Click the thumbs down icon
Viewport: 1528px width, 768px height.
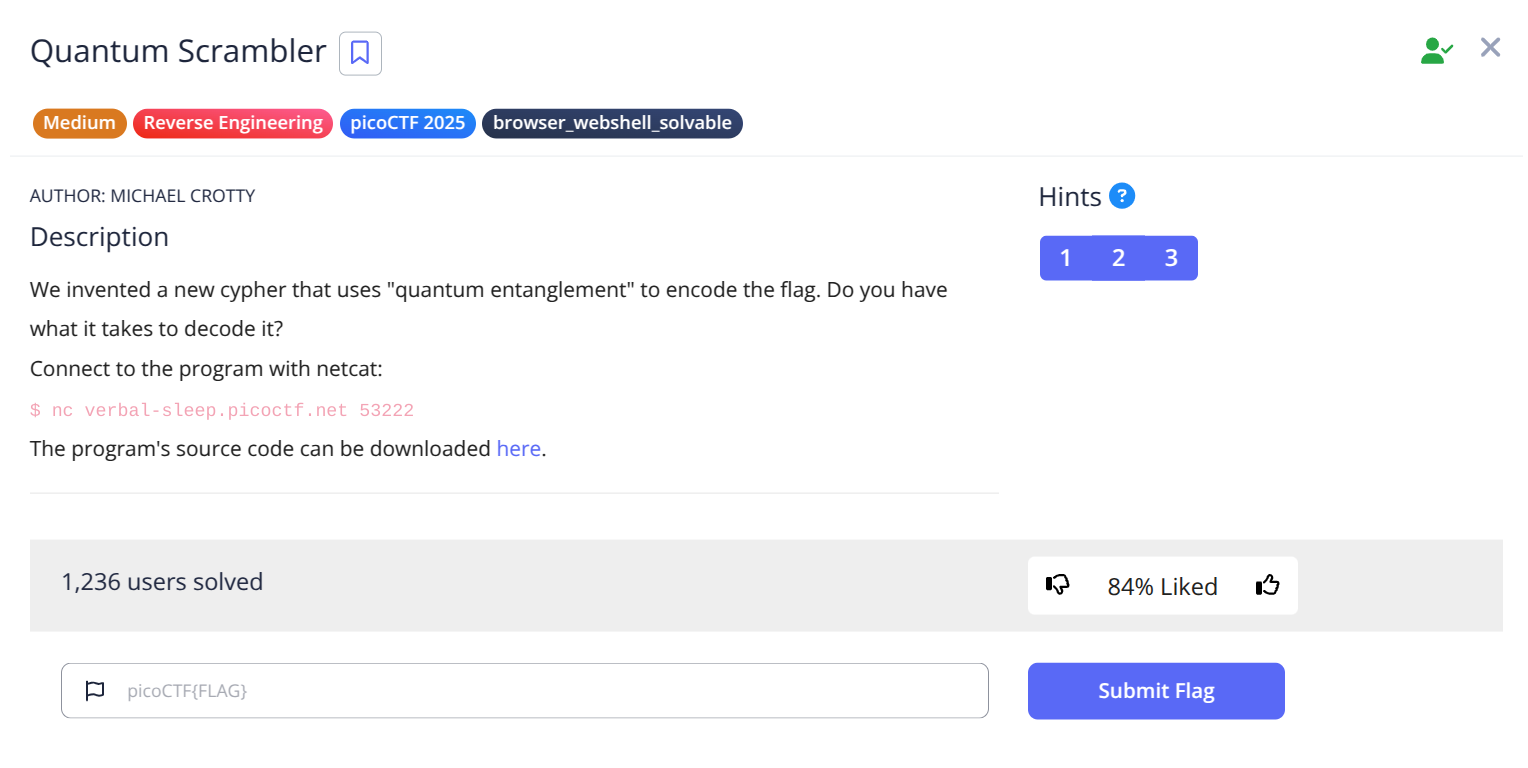pos(1057,585)
